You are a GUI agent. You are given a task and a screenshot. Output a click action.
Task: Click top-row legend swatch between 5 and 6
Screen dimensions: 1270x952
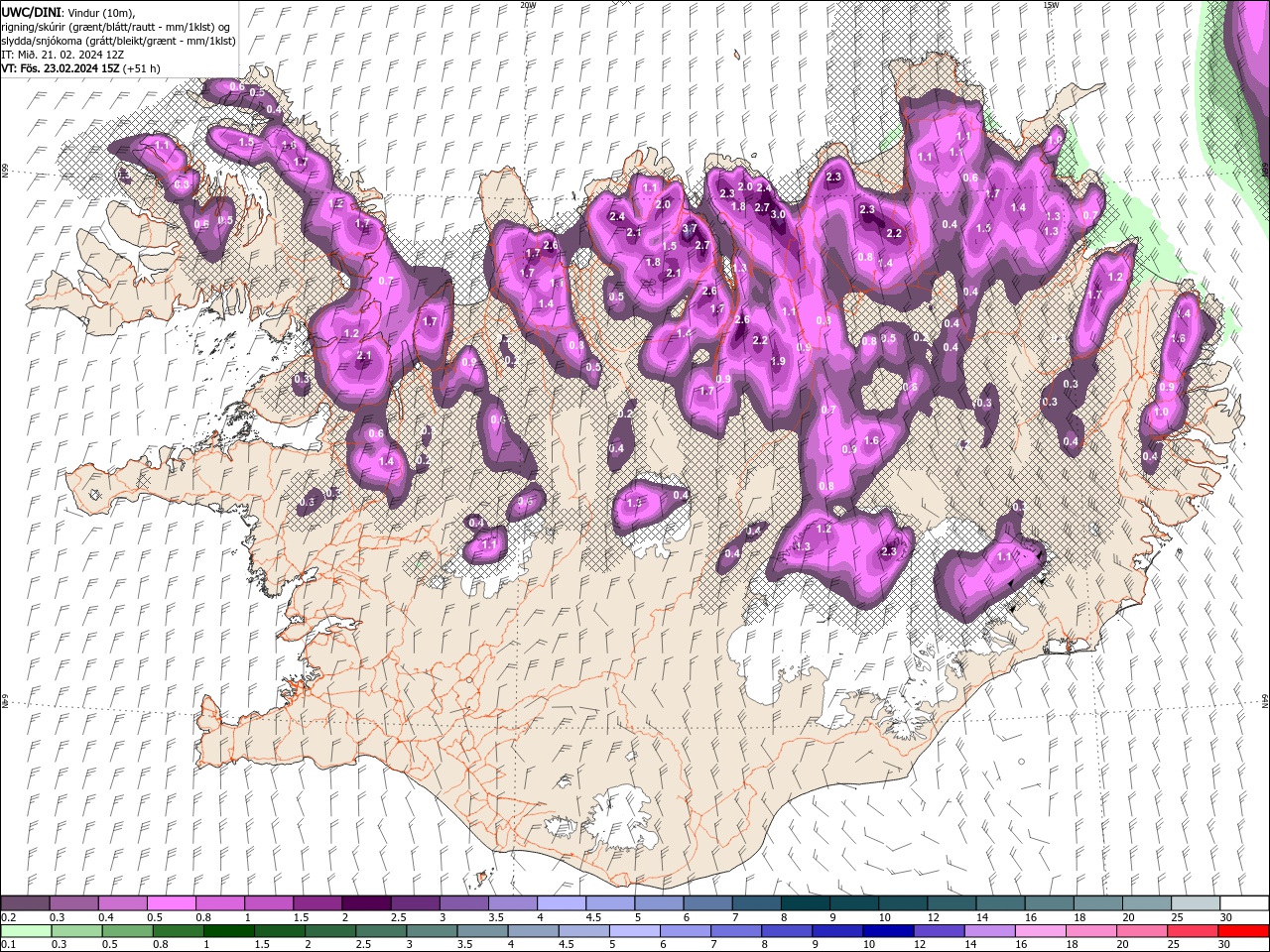659,903
